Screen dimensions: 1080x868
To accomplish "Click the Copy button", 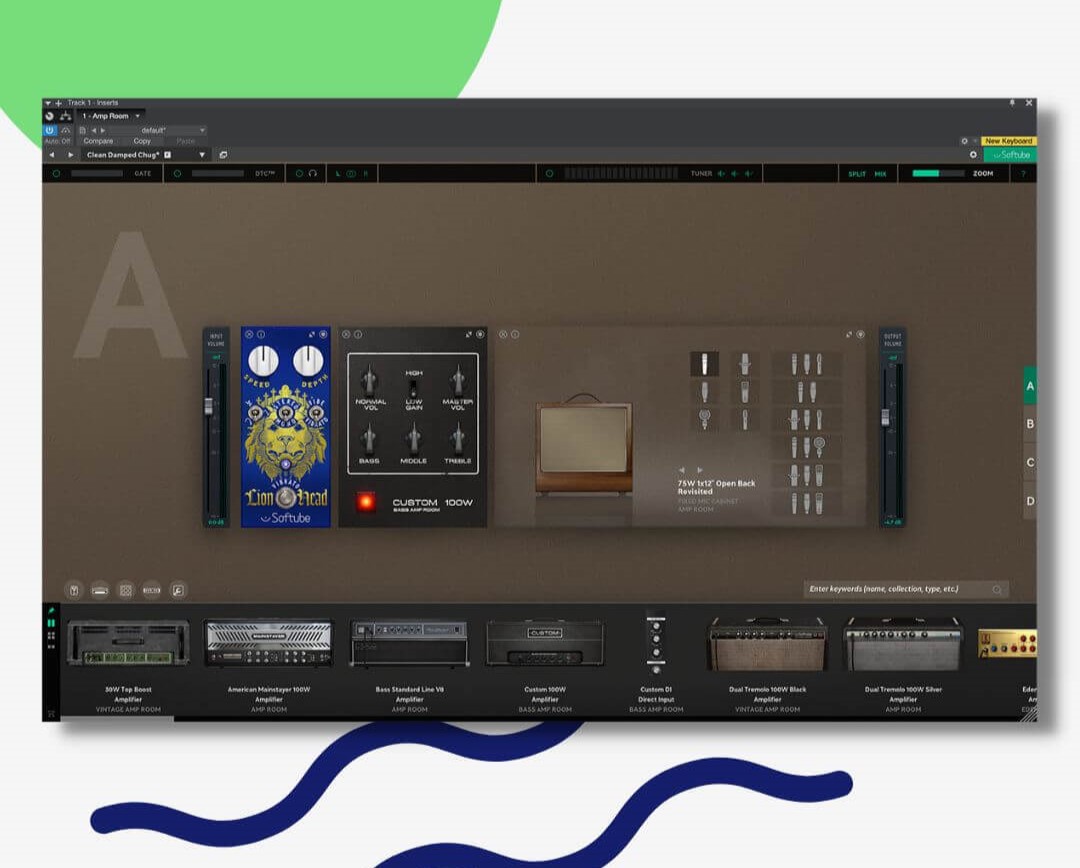I will click(x=142, y=141).
